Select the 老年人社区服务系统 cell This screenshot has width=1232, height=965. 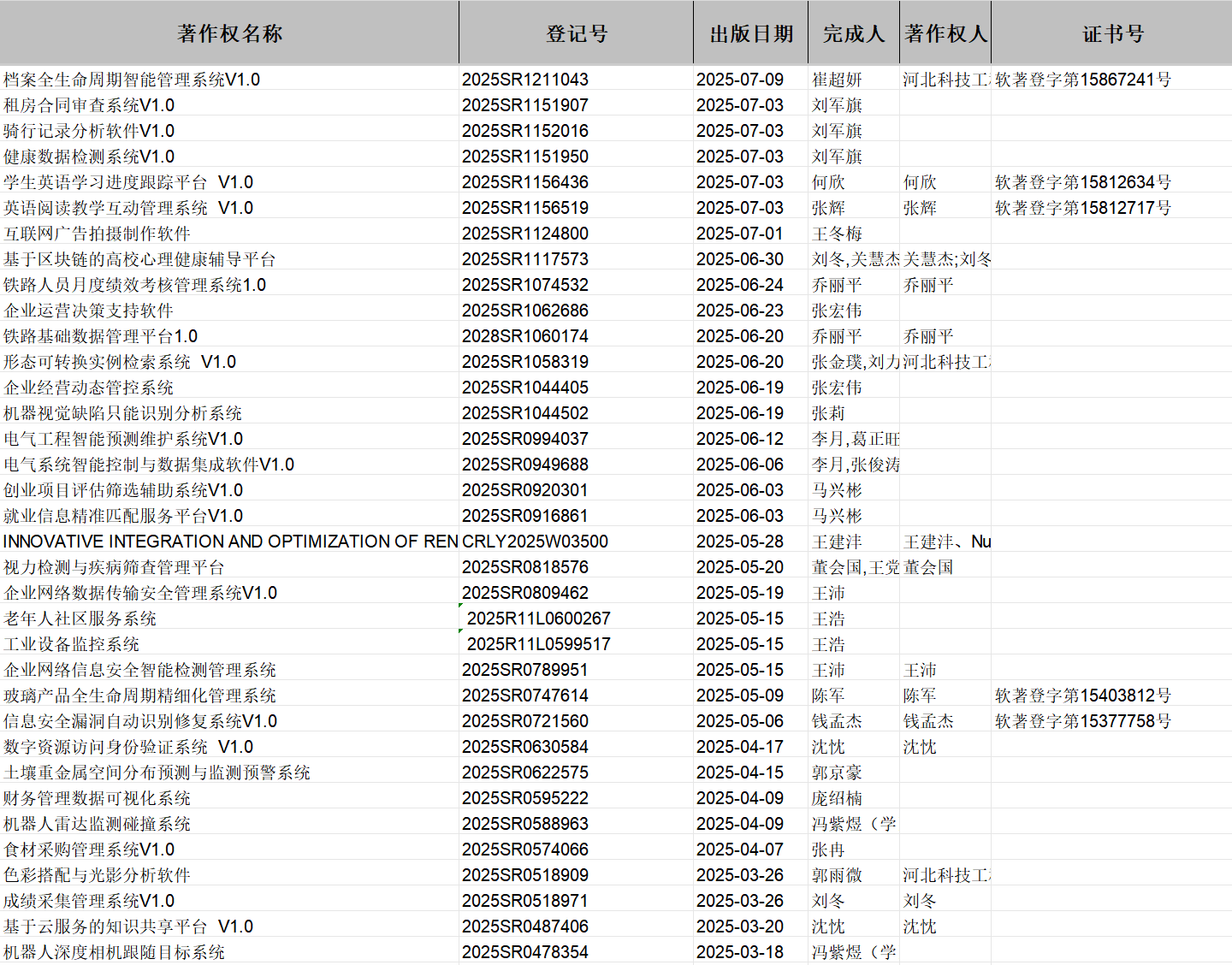[80, 619]
